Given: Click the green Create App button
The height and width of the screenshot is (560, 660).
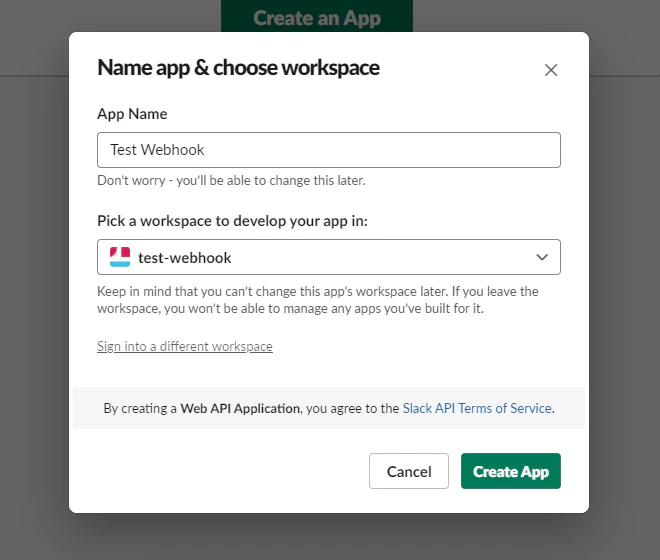Looking at the screenshot, I should pyautogui.click(x=511, y=471).
